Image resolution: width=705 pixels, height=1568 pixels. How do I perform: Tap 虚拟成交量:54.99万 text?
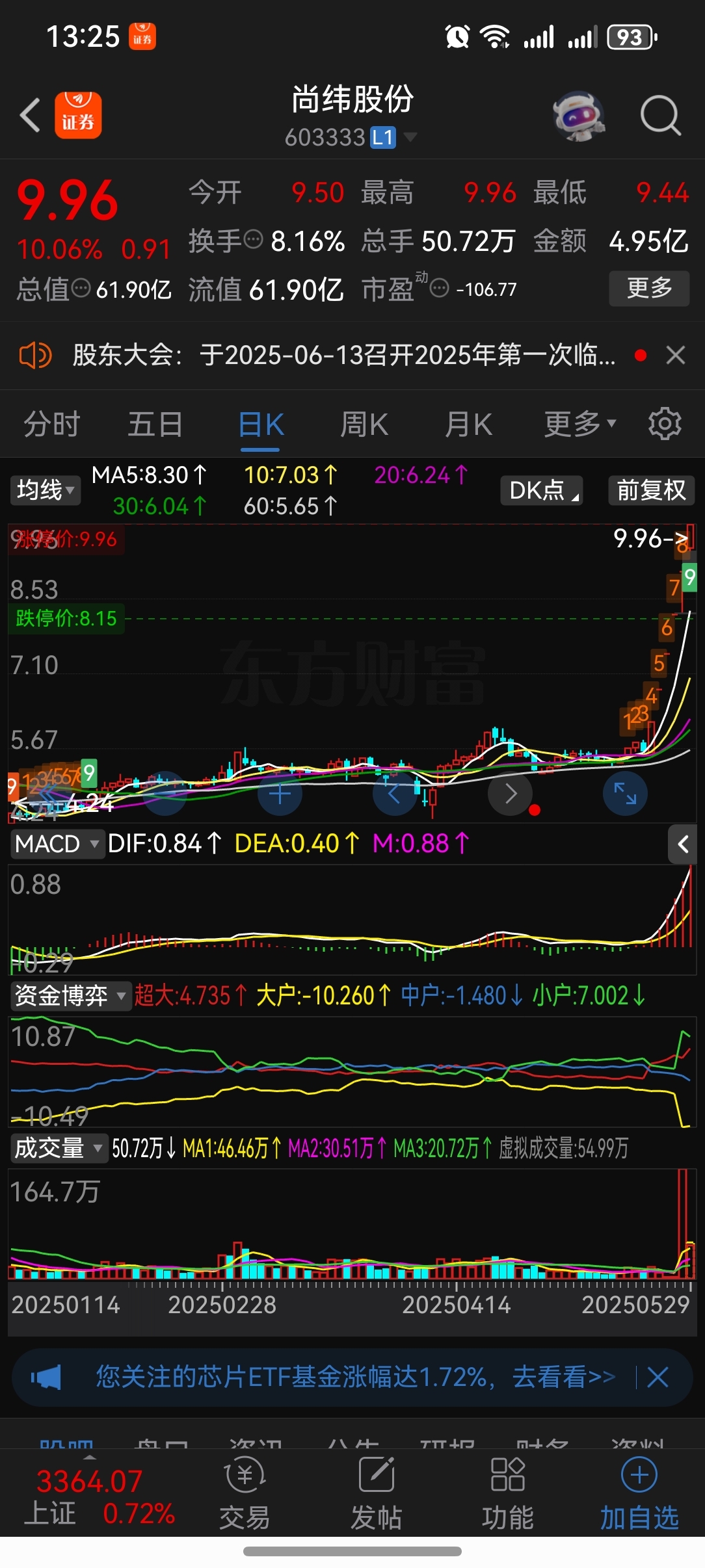pos(563,1148)
